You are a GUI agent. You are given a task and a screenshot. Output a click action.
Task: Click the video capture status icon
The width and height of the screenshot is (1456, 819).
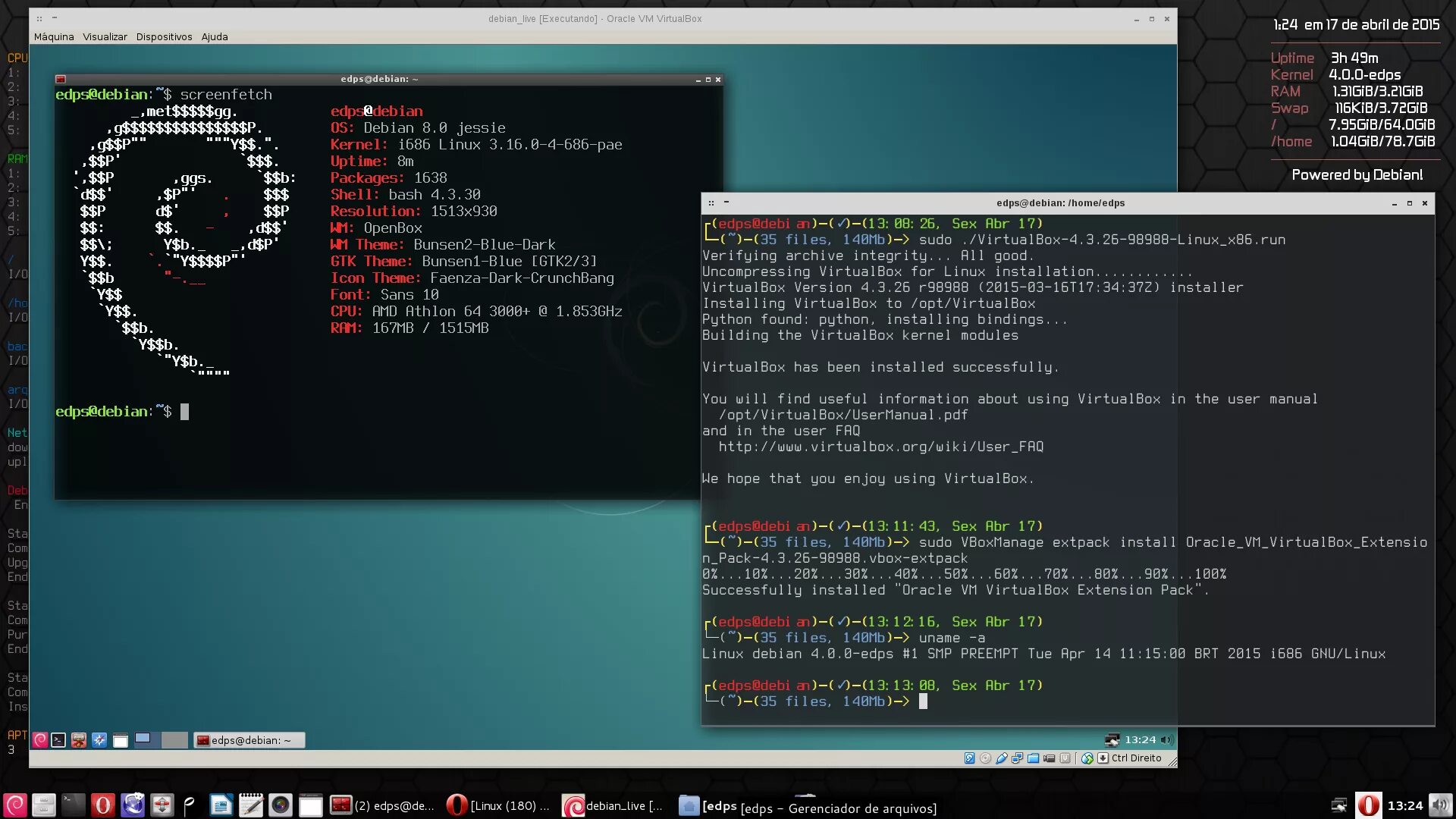1049,758
